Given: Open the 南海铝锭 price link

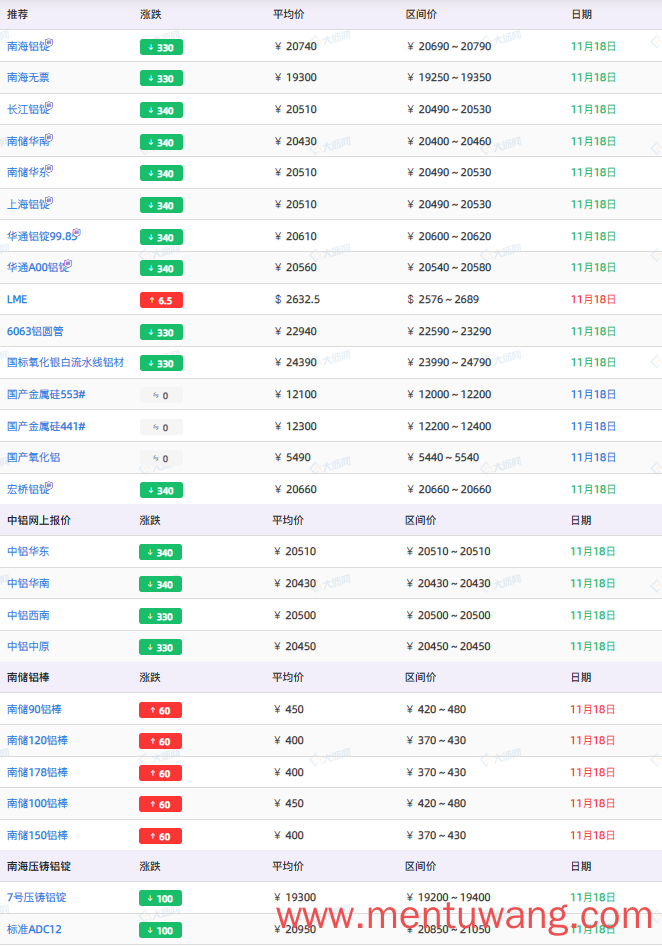Looking at the screenshot, I should 27,46.
